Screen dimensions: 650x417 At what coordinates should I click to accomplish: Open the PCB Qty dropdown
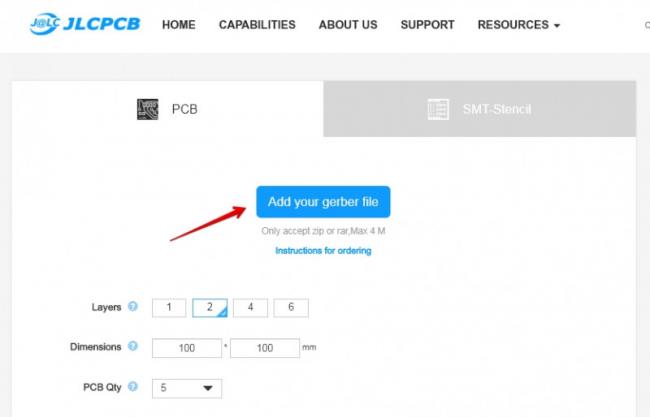coord(187,388)
